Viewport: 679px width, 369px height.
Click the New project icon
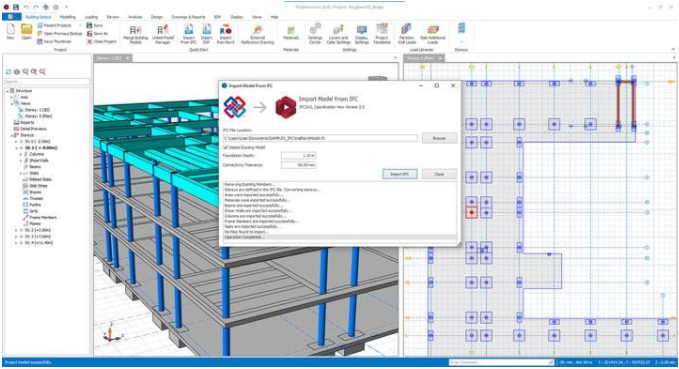10,29
